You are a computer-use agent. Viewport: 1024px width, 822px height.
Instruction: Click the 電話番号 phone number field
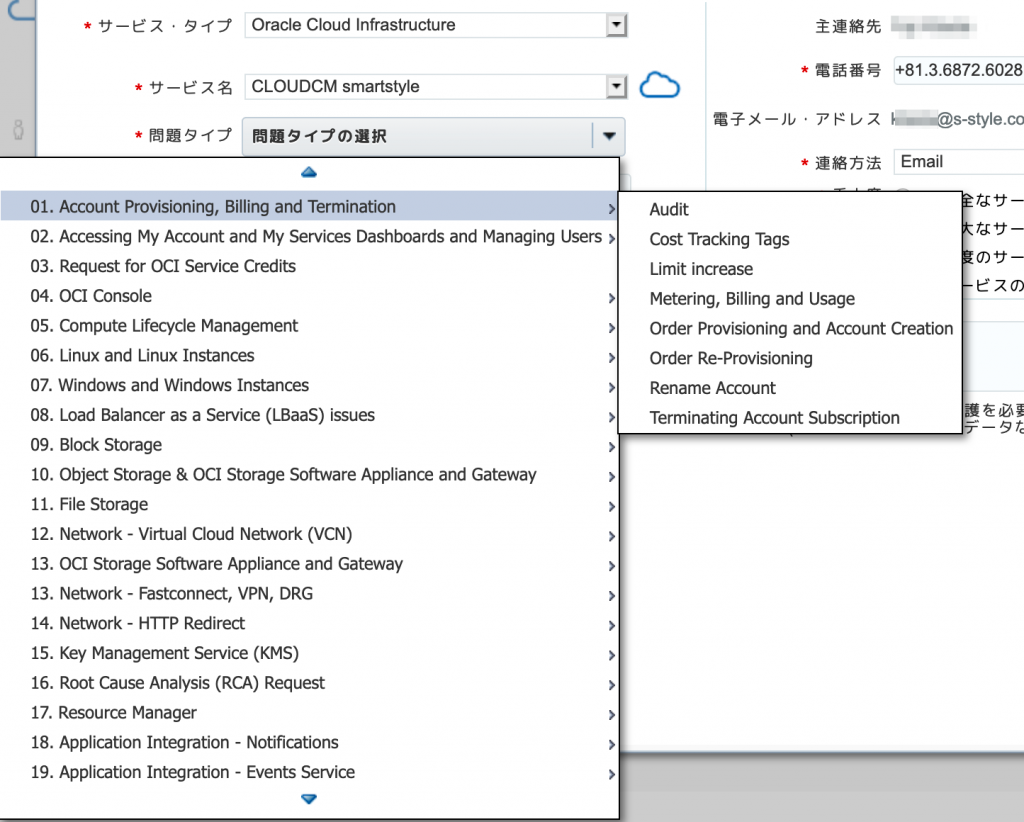click(958, 70)
